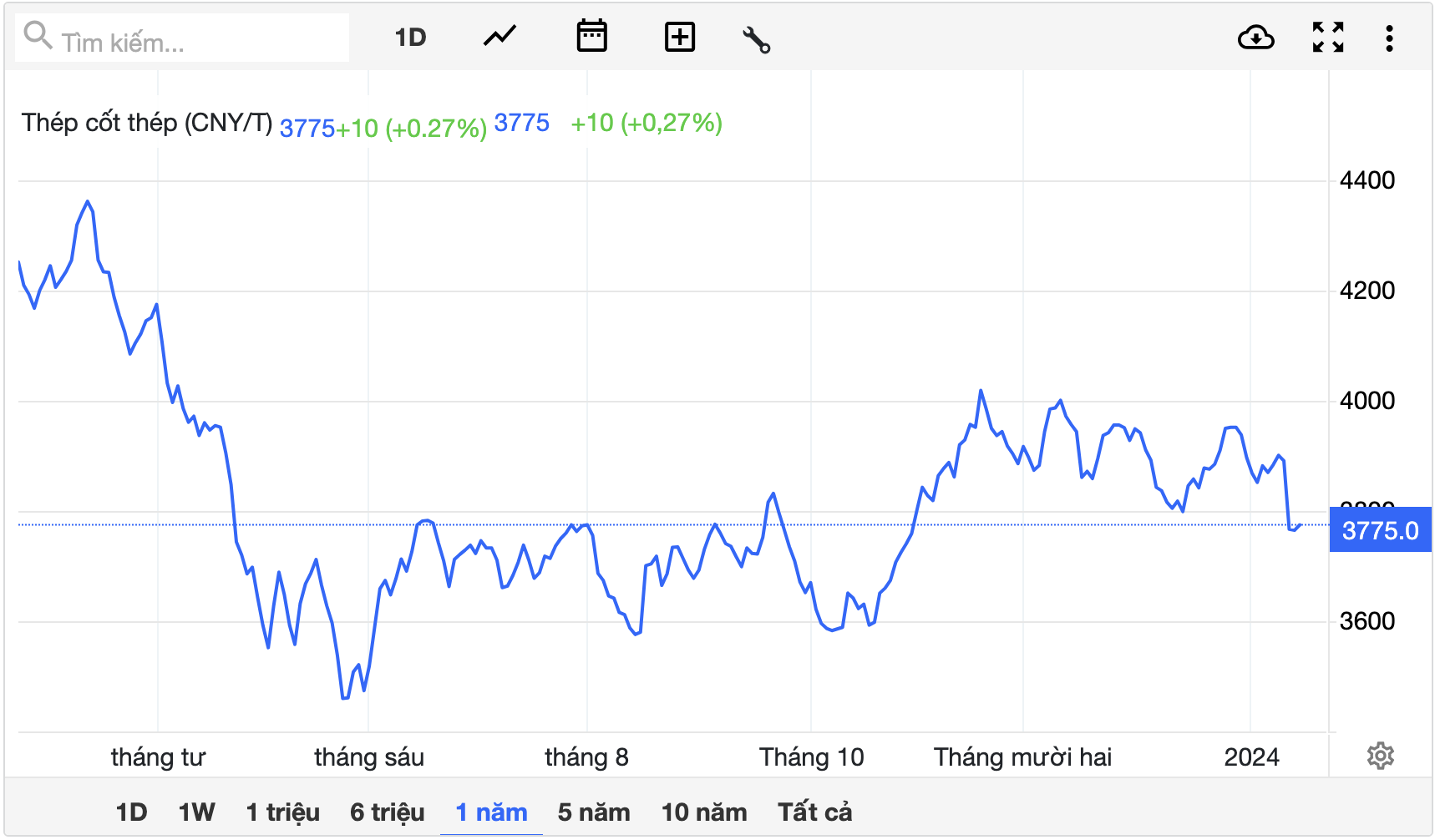Select the 1W time range
This screenshot has height=840, width=1435.
coord(196,812)
